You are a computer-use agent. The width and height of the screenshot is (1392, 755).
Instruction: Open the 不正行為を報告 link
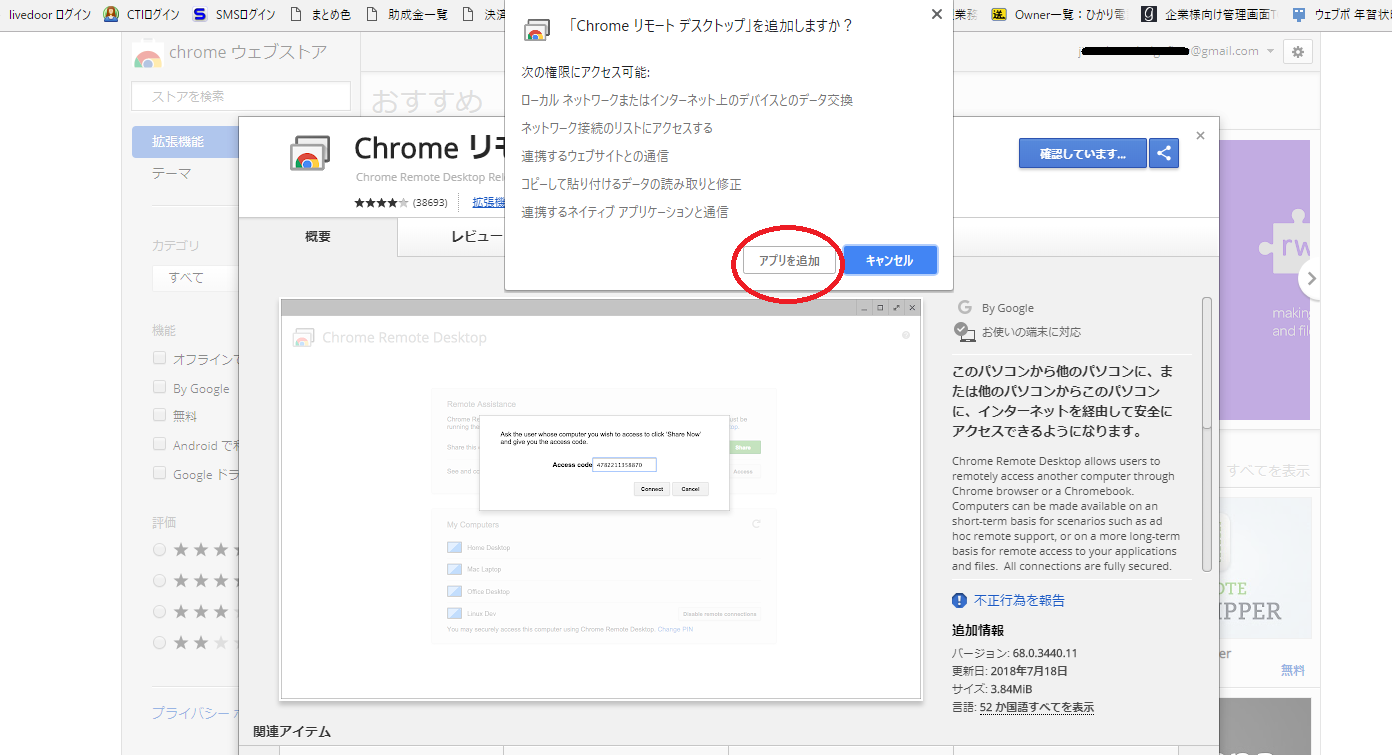pyautogui.click(x=1019, y=600)
